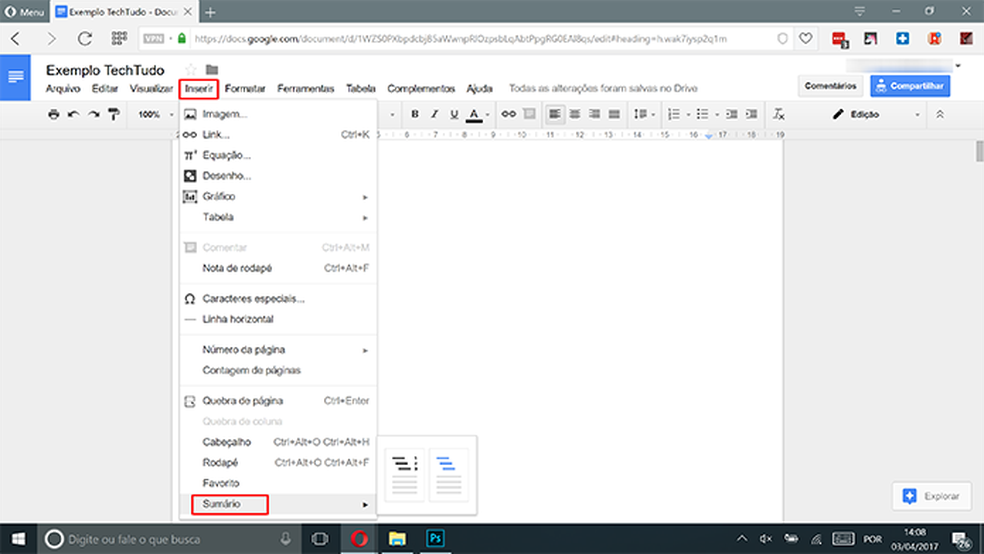This screenshot has height=554, width=984.
Task: Justify the text alignment
Action: [x=614, y=114]
